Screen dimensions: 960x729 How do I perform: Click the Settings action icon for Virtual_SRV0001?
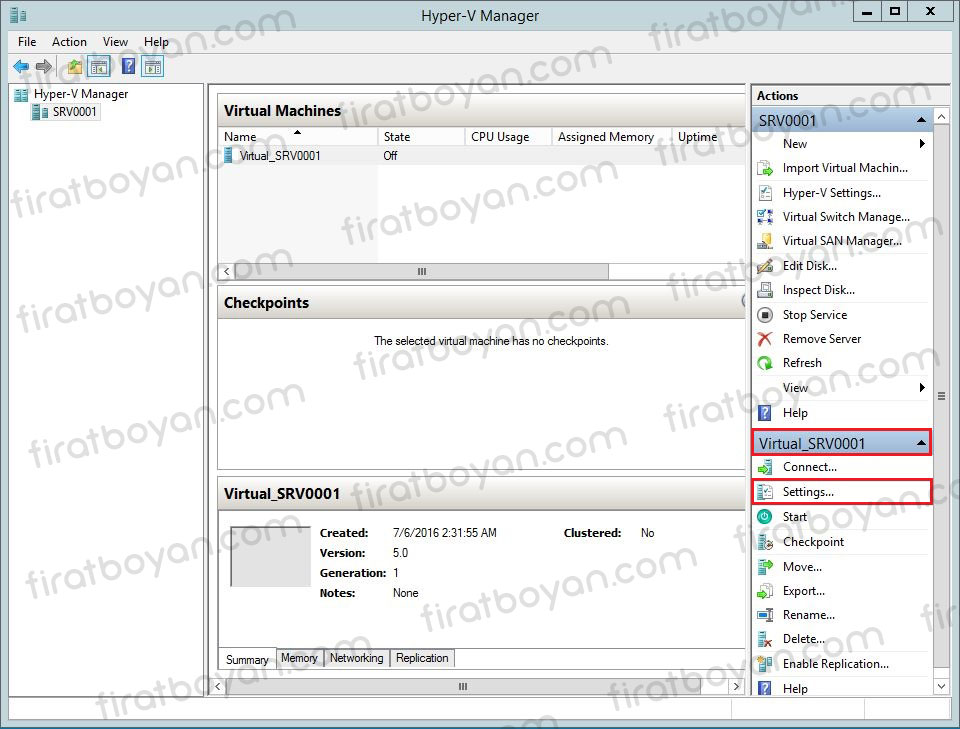[x=765, y=492]
